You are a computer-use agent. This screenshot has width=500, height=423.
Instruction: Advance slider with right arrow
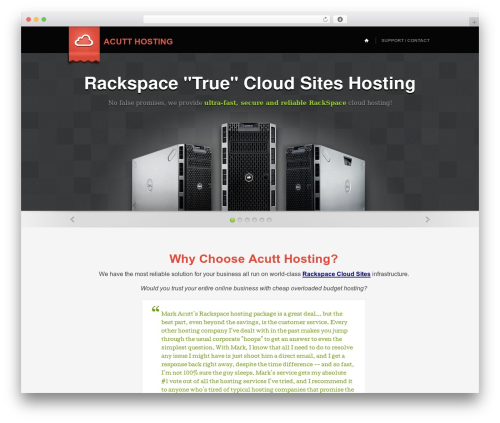428,219
